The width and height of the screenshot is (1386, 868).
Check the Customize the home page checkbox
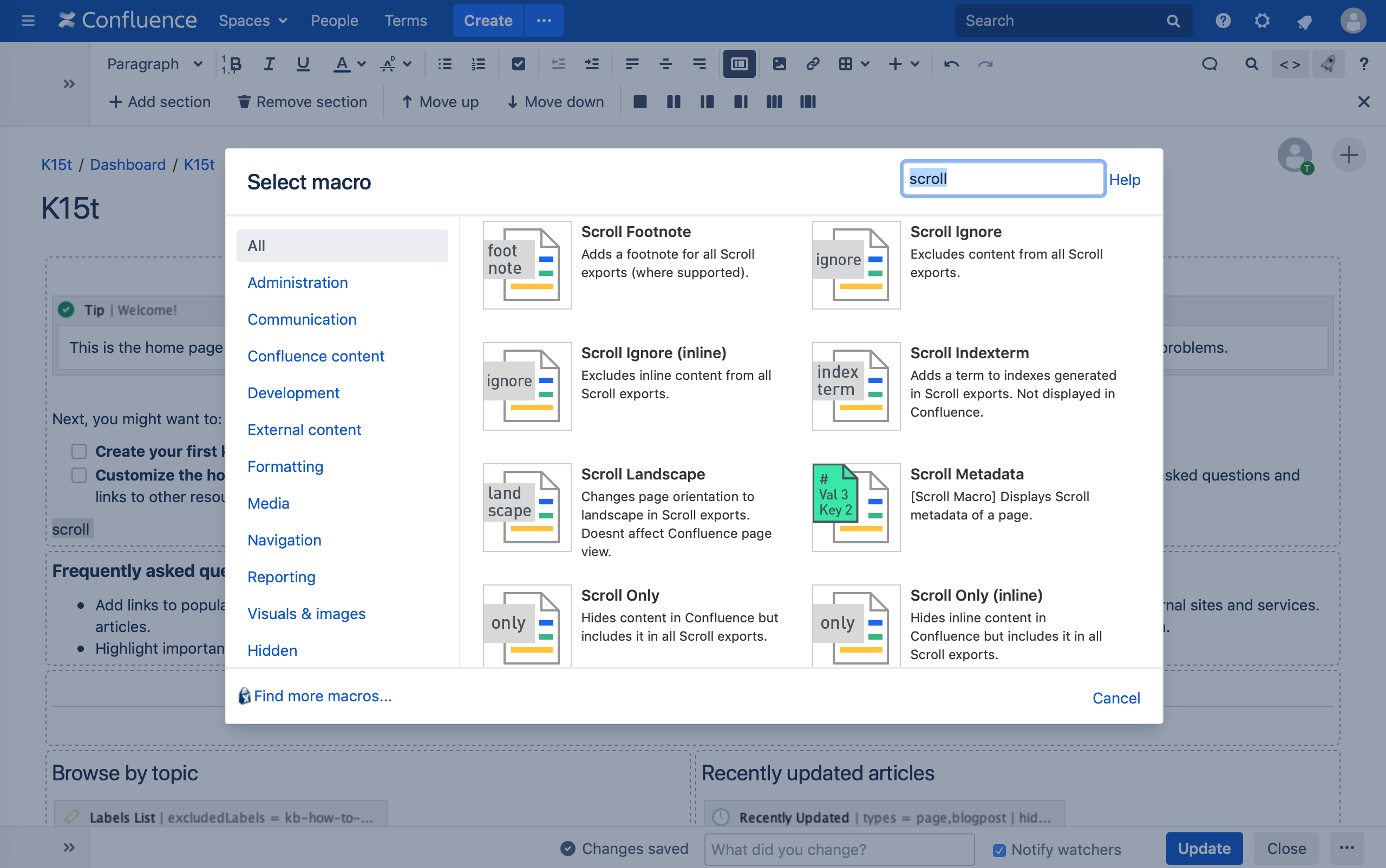[x=78, y=475]
